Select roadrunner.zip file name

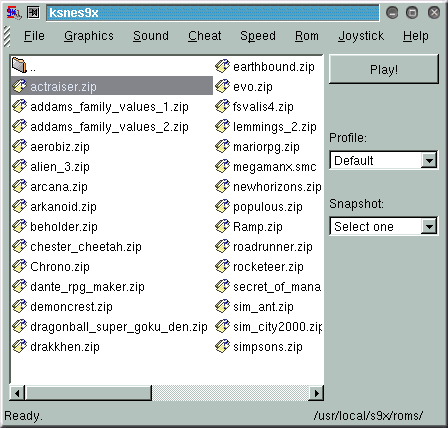[x=273, y=247]
